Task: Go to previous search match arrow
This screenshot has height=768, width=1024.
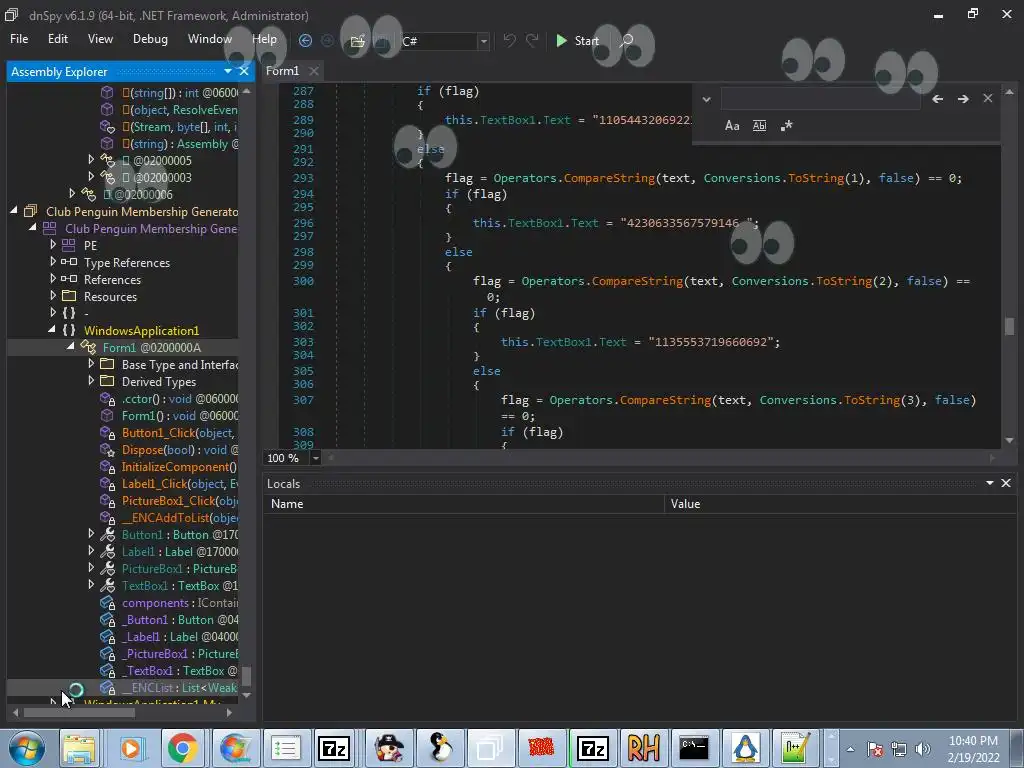Action: point(938,99)
